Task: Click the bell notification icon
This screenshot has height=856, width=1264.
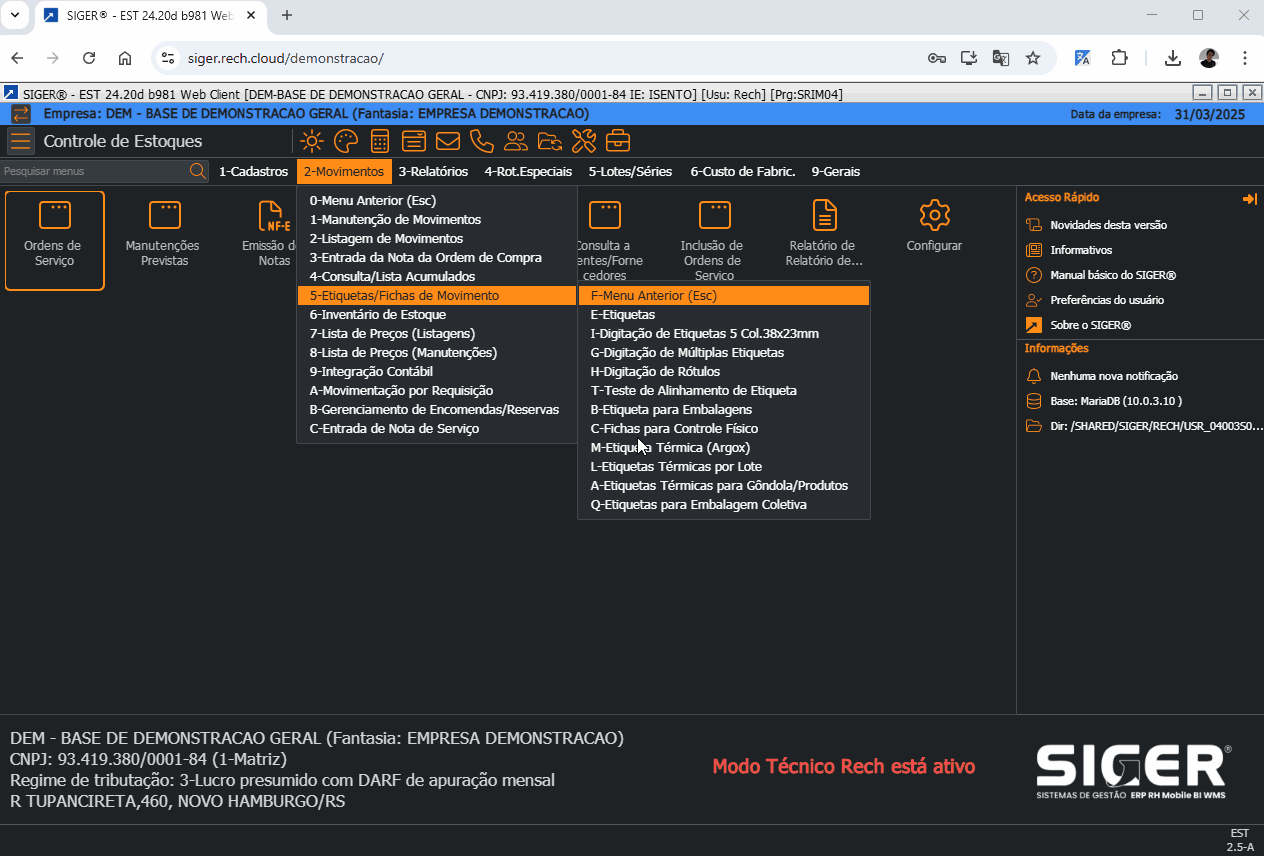Action: (x=1034, y=376)
